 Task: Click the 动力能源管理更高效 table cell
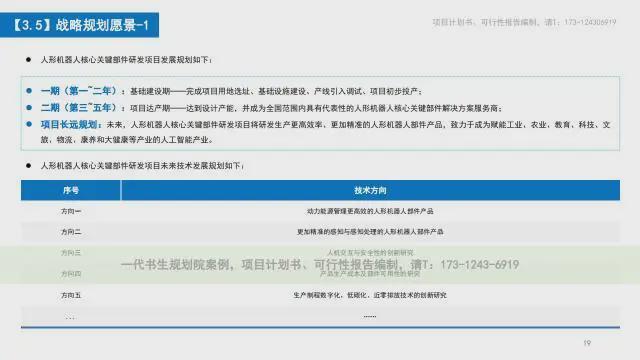click(x=370, y=211)
